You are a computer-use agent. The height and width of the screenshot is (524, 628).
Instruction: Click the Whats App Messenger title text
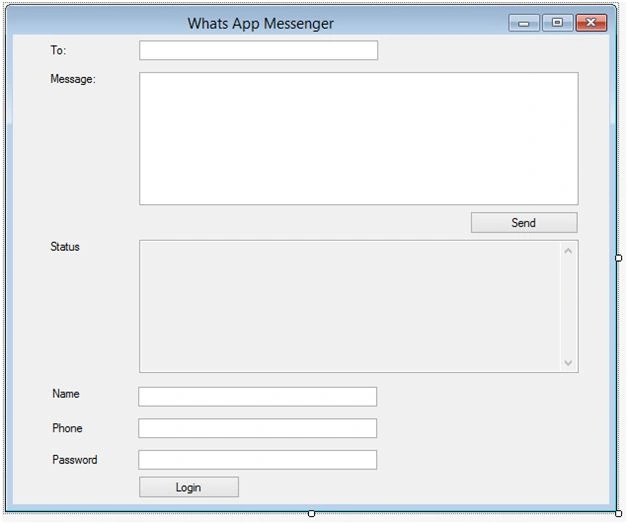click(261, 24)
